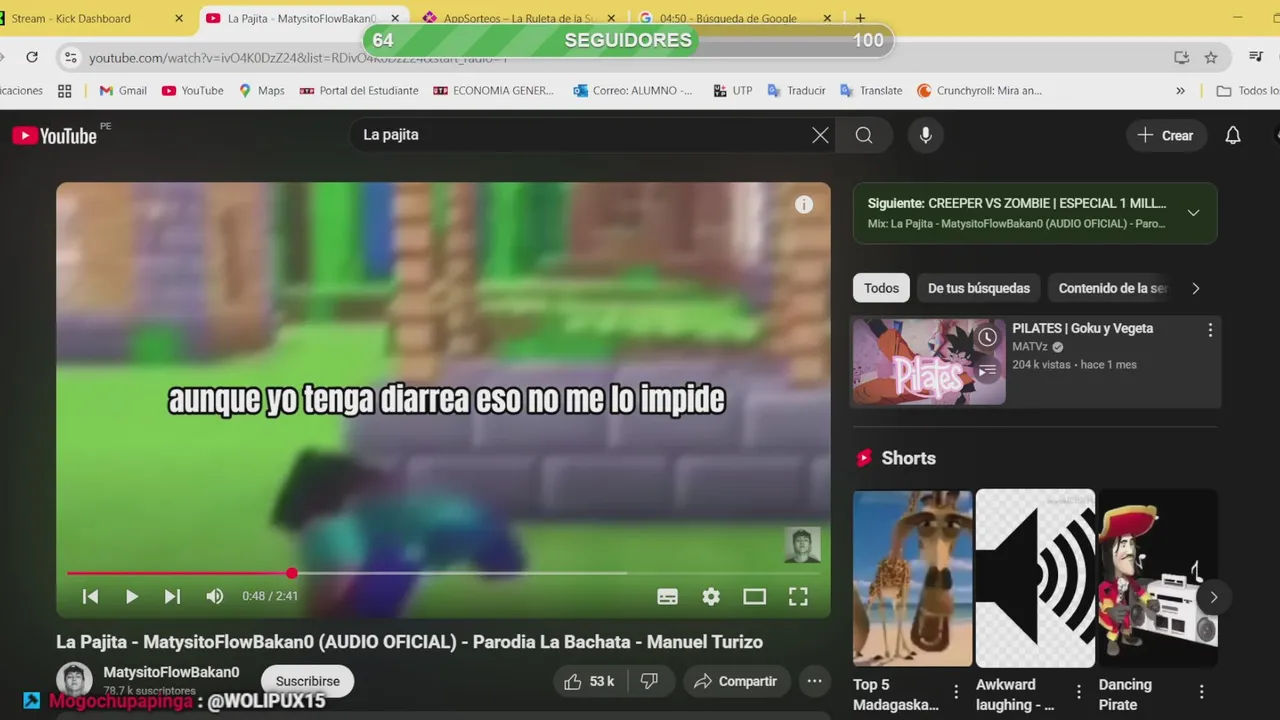Select the Todos filter chip
The image size is (1280, 720).
click(881, 288)
